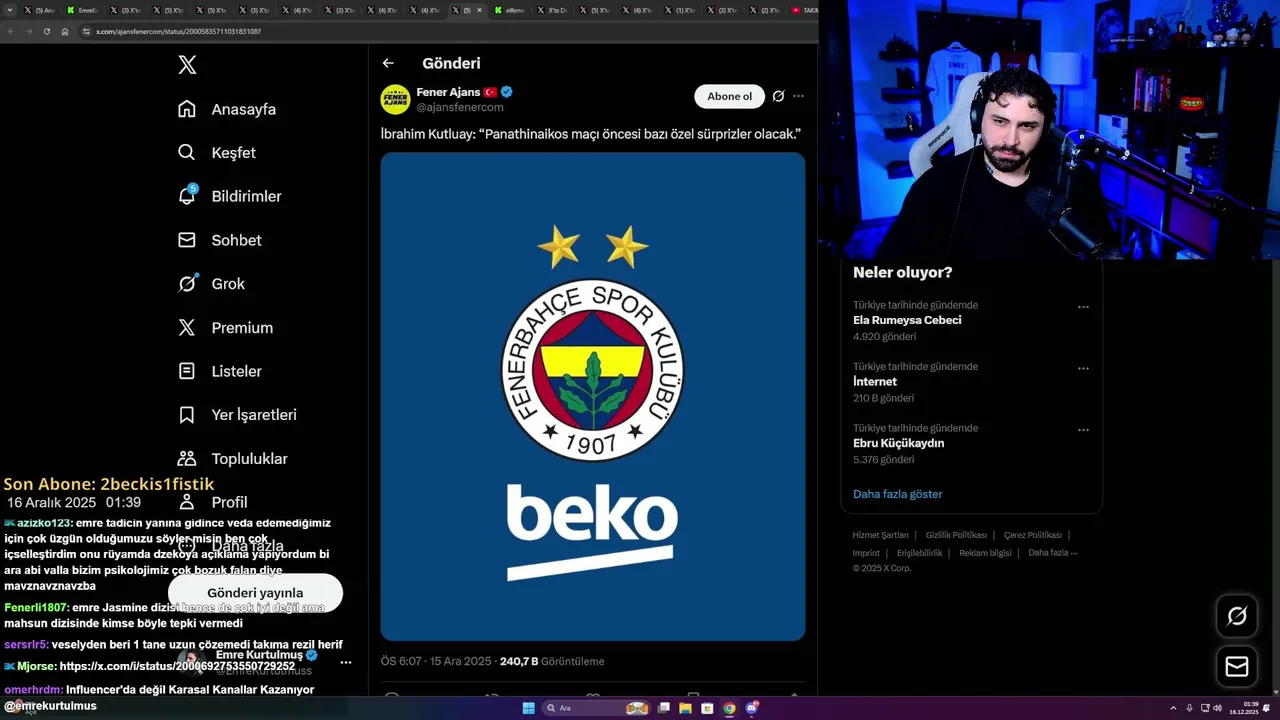Viewport: 1280px width, 720px height.
Task: Click Daha fazla göster link
Action: pos(897,494)
